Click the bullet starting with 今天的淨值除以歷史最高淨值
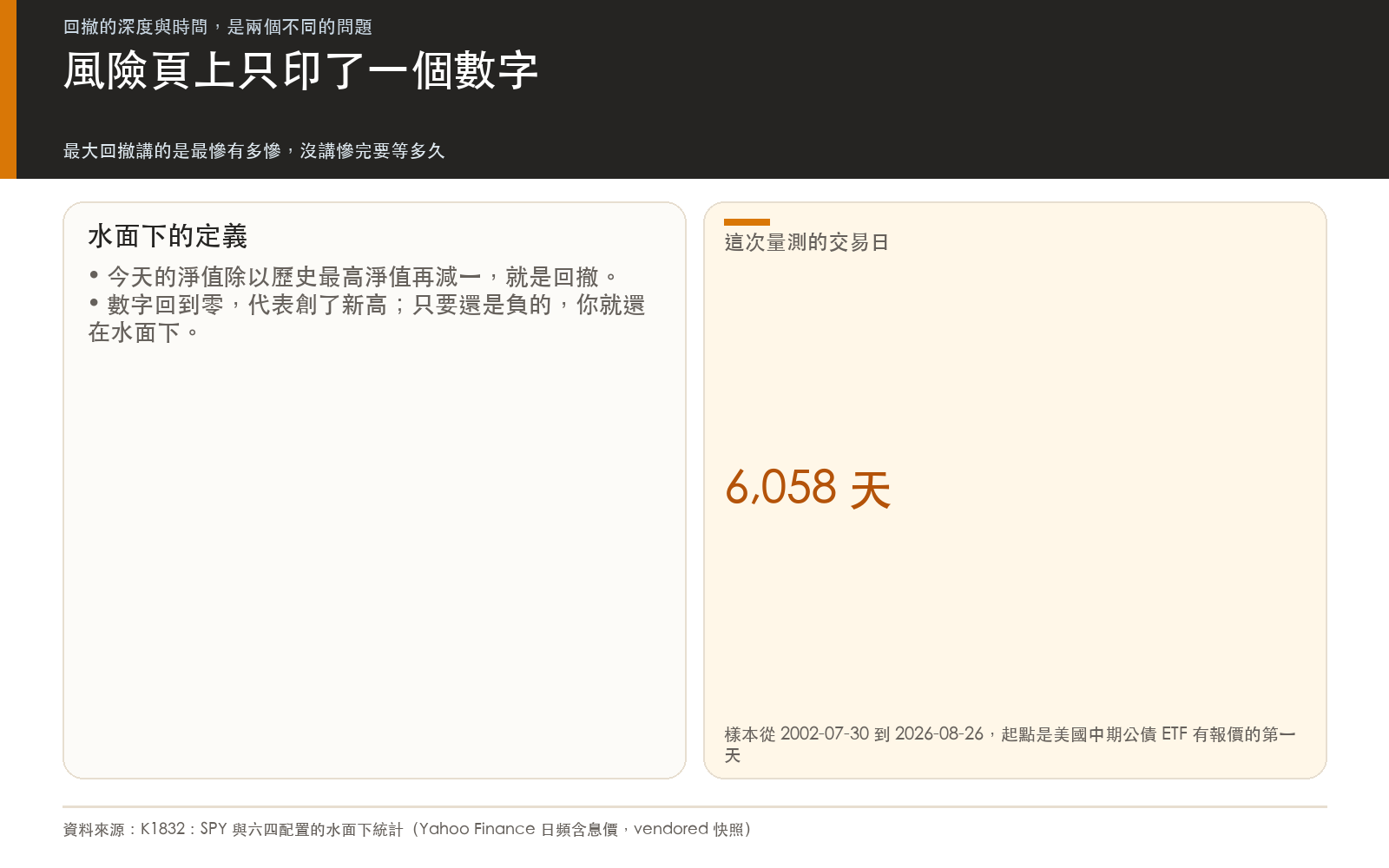1389x868 pixels. [x=354, y=277]
